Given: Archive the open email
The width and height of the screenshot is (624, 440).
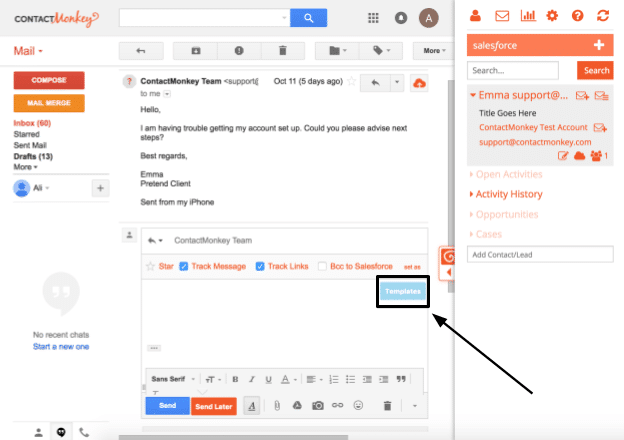Looking at the screenshot, I should 195,51.
